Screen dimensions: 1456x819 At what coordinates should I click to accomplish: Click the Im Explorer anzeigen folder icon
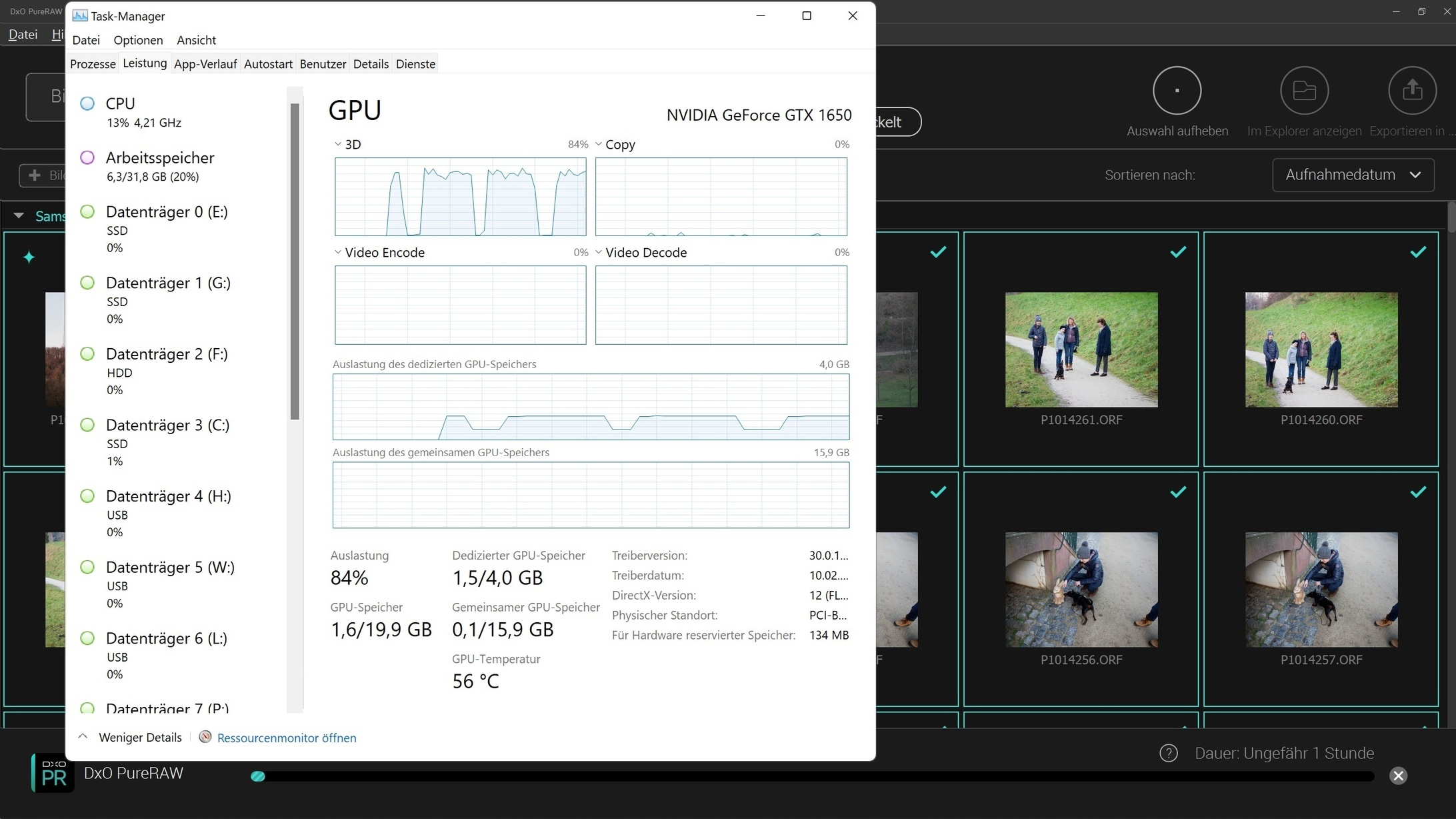pos(1304,91)
